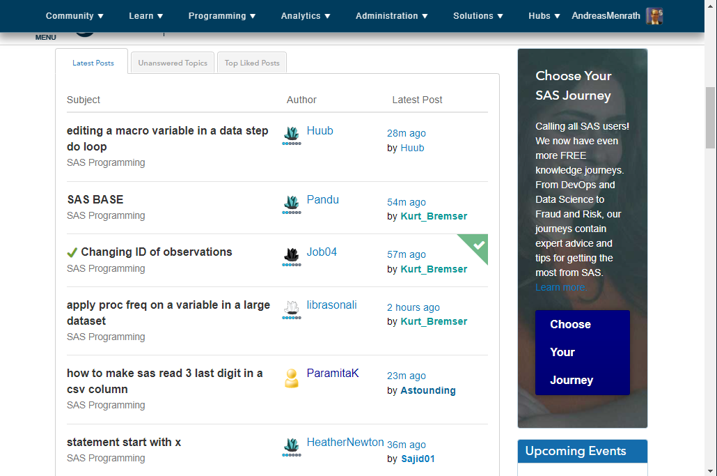
Task: Click the green solved corner badge
Action: click(x=477, y=245)
